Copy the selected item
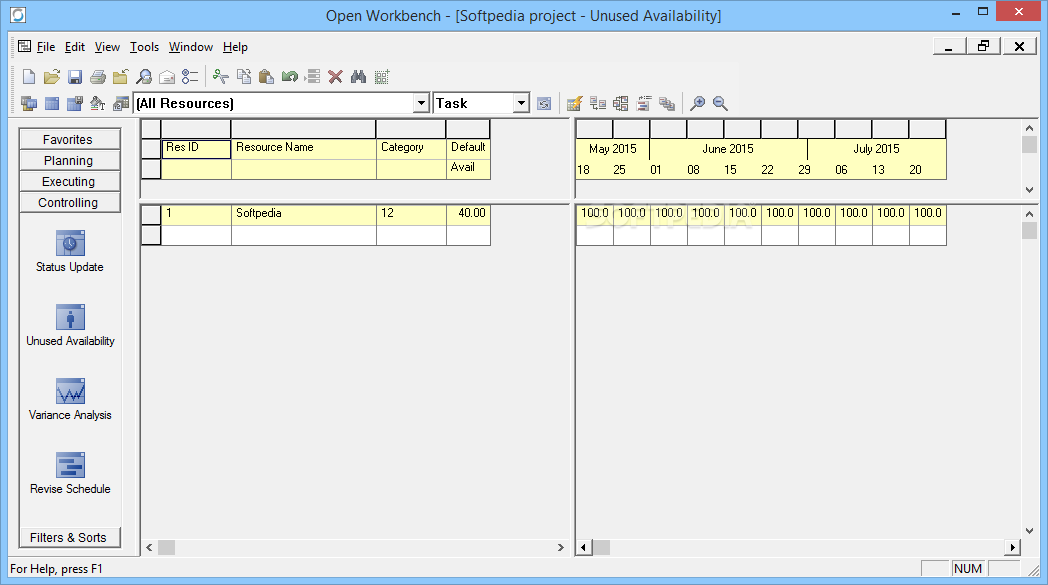This screenshot has height=585, width=1048. coord(244,77)
